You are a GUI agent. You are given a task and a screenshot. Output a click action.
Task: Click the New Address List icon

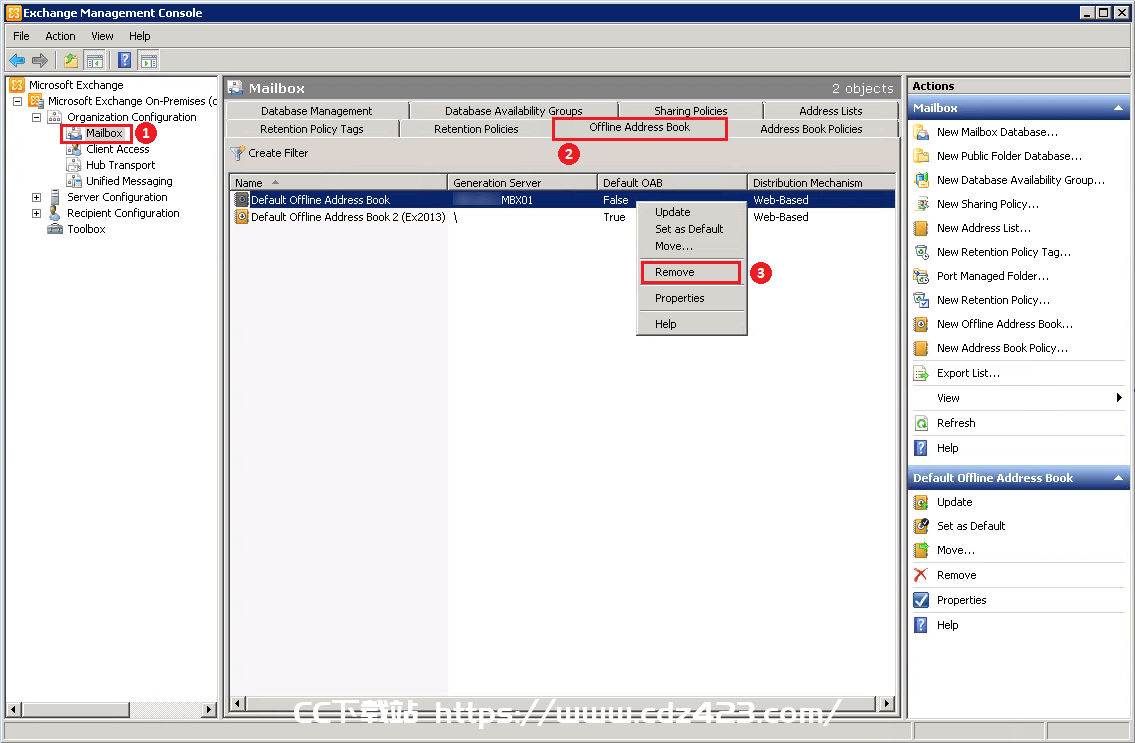[x=921, y=228]
